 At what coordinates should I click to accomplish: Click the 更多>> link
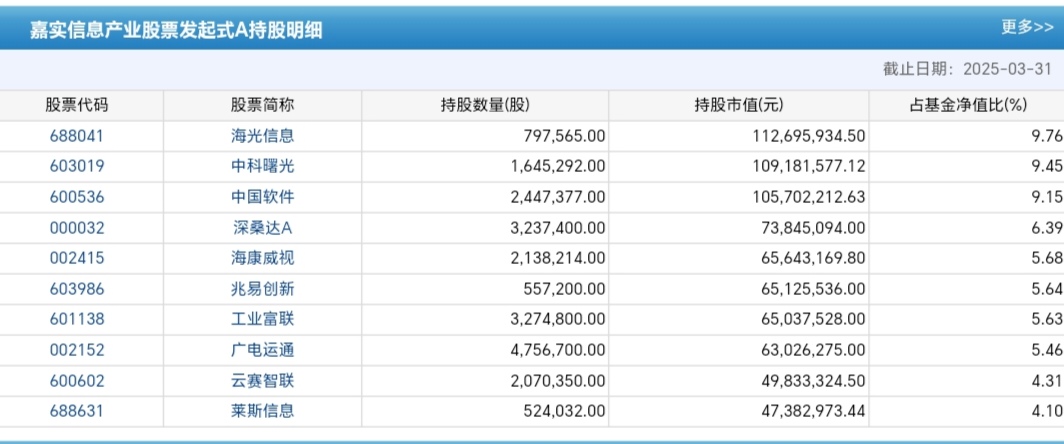tap(1027, 27)
